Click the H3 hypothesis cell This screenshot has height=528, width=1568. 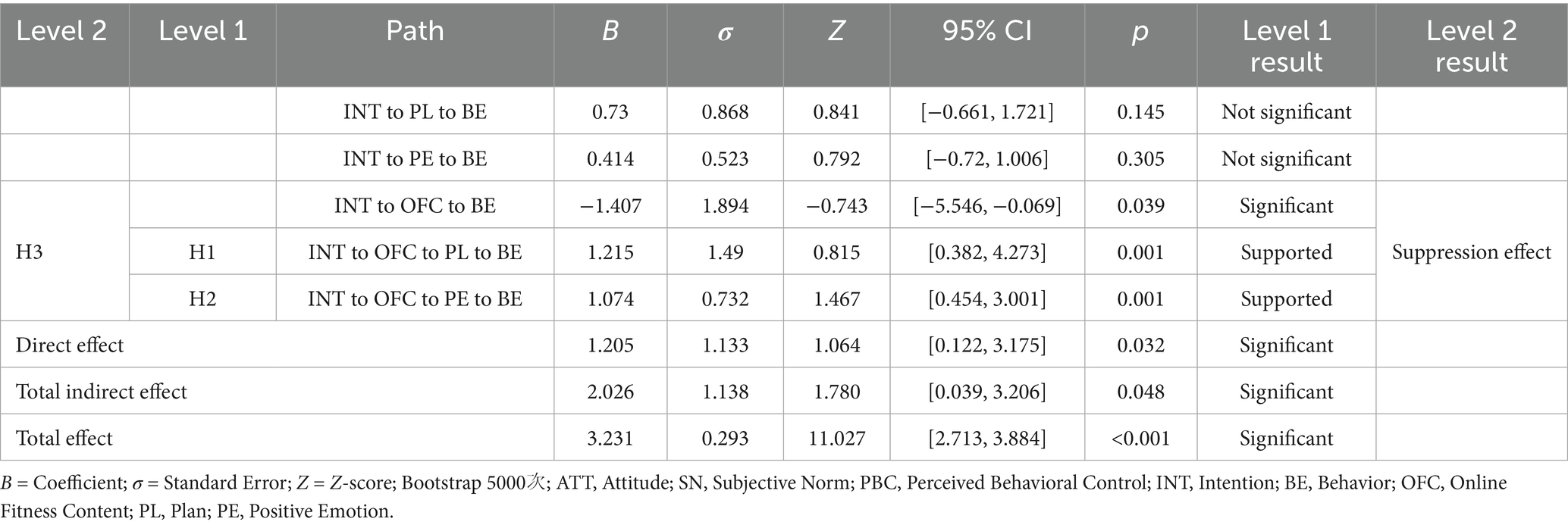pyautogui.click(x=30, y=252)
